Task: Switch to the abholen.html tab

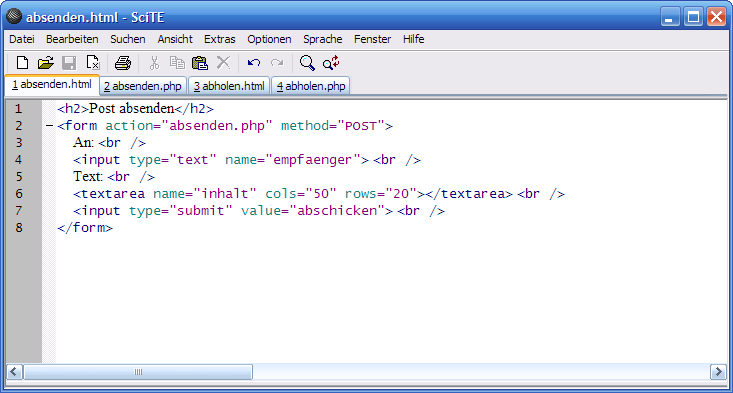Action: coord(229,86)
